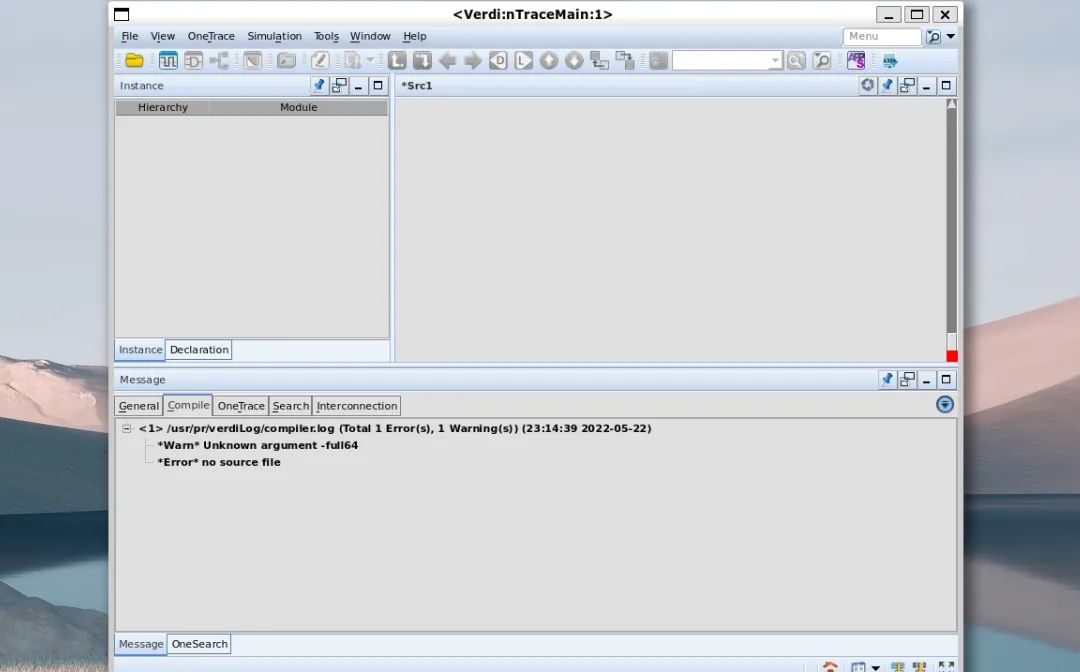Viewport: 1080px width, 672px height.
Task: Open the toolbar search combo box dropdown
Action: click(x=775, y=61)
